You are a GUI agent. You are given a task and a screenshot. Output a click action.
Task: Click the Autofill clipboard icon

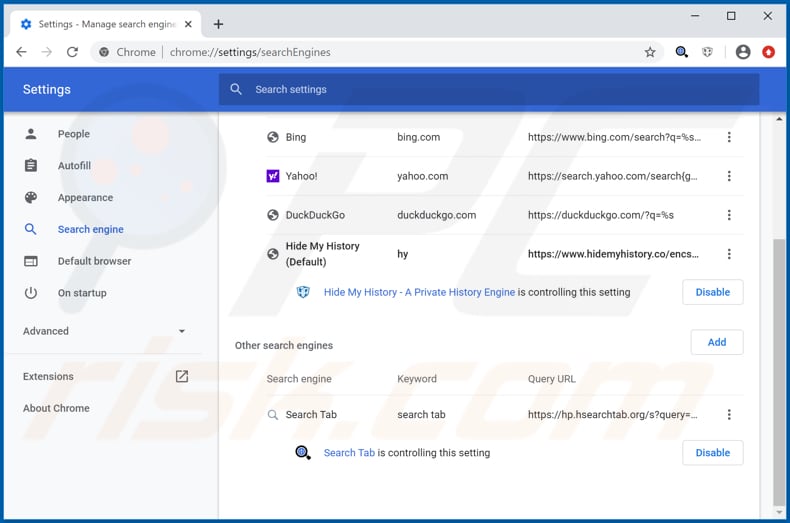pos(31,165)
